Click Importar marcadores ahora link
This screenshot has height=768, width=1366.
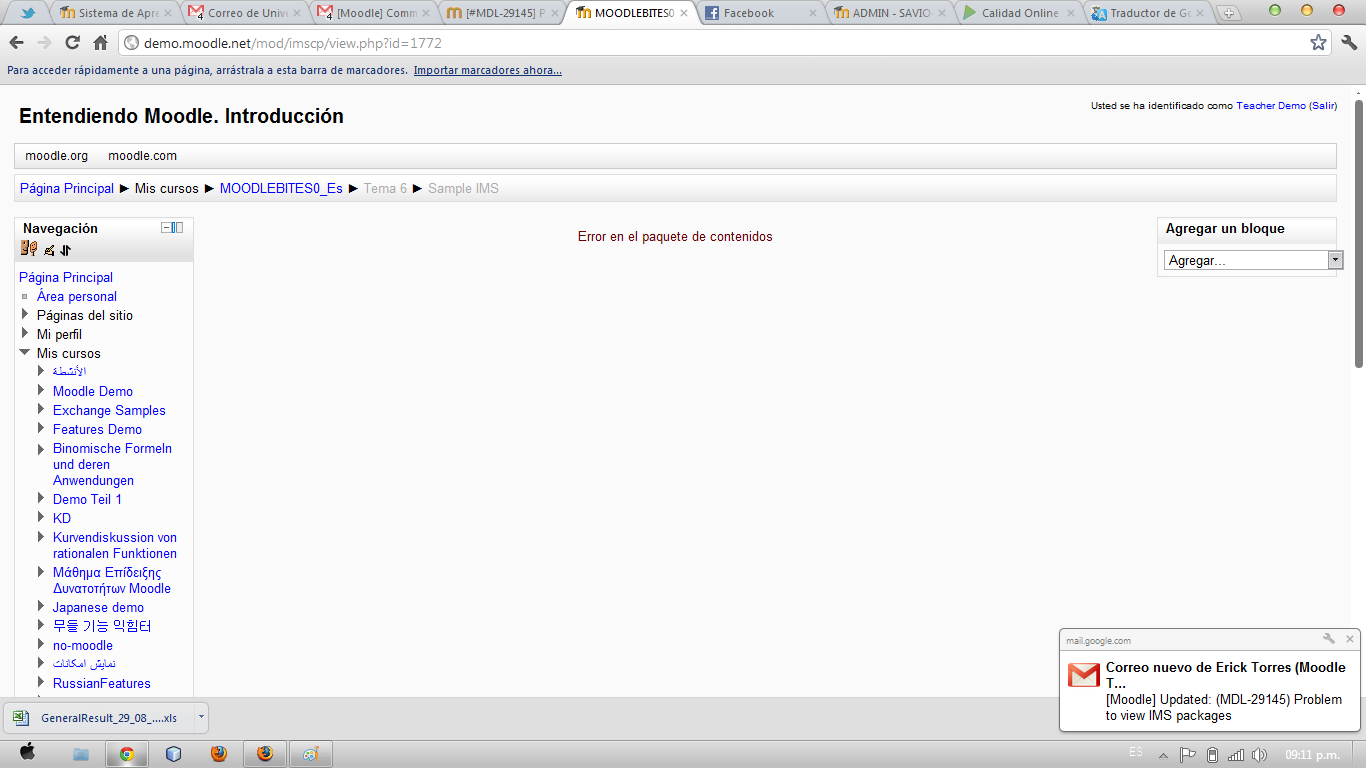tap(488, 70)
